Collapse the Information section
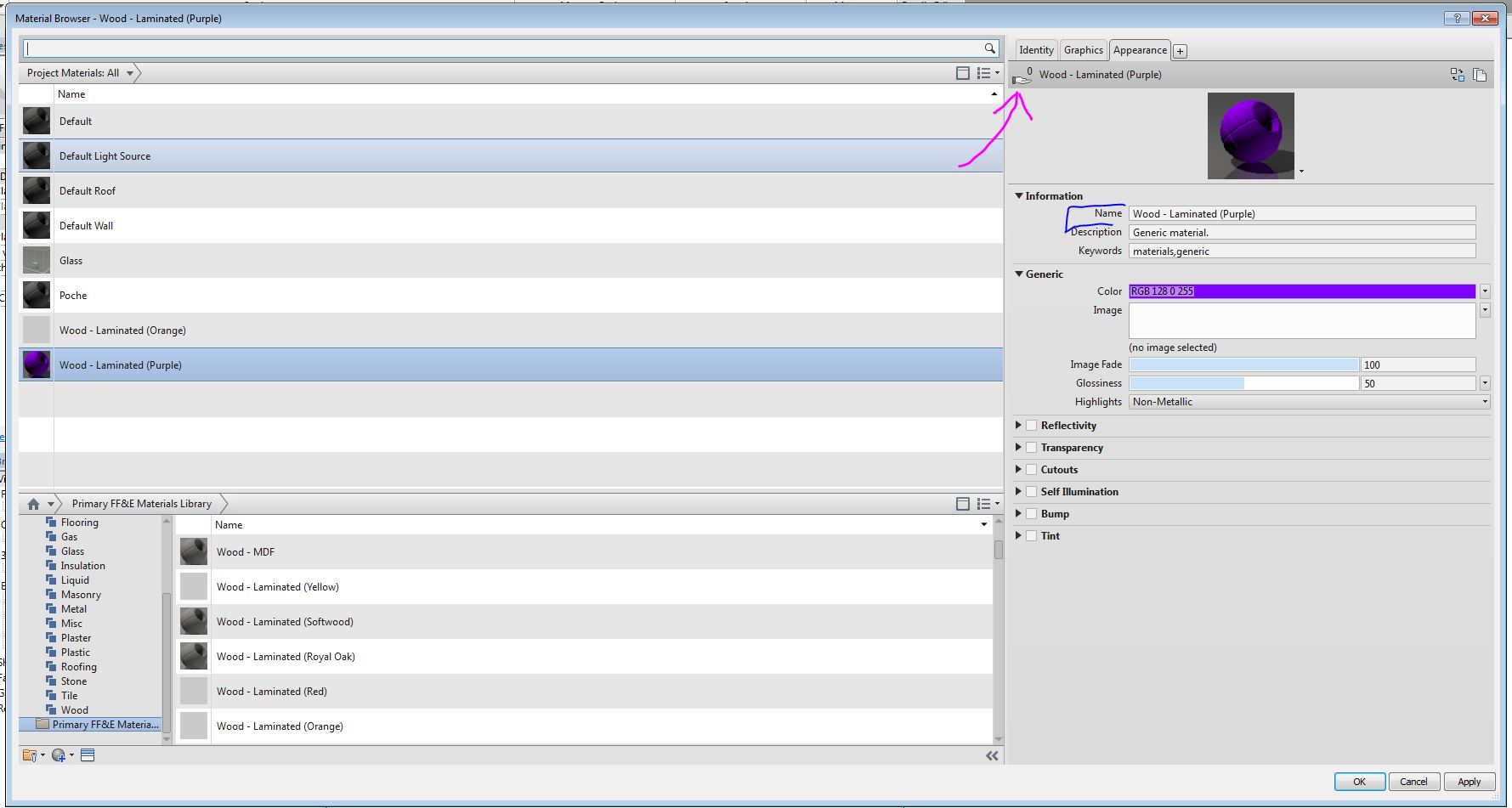Screen dimensions: 1512x808 point(1019,196)
